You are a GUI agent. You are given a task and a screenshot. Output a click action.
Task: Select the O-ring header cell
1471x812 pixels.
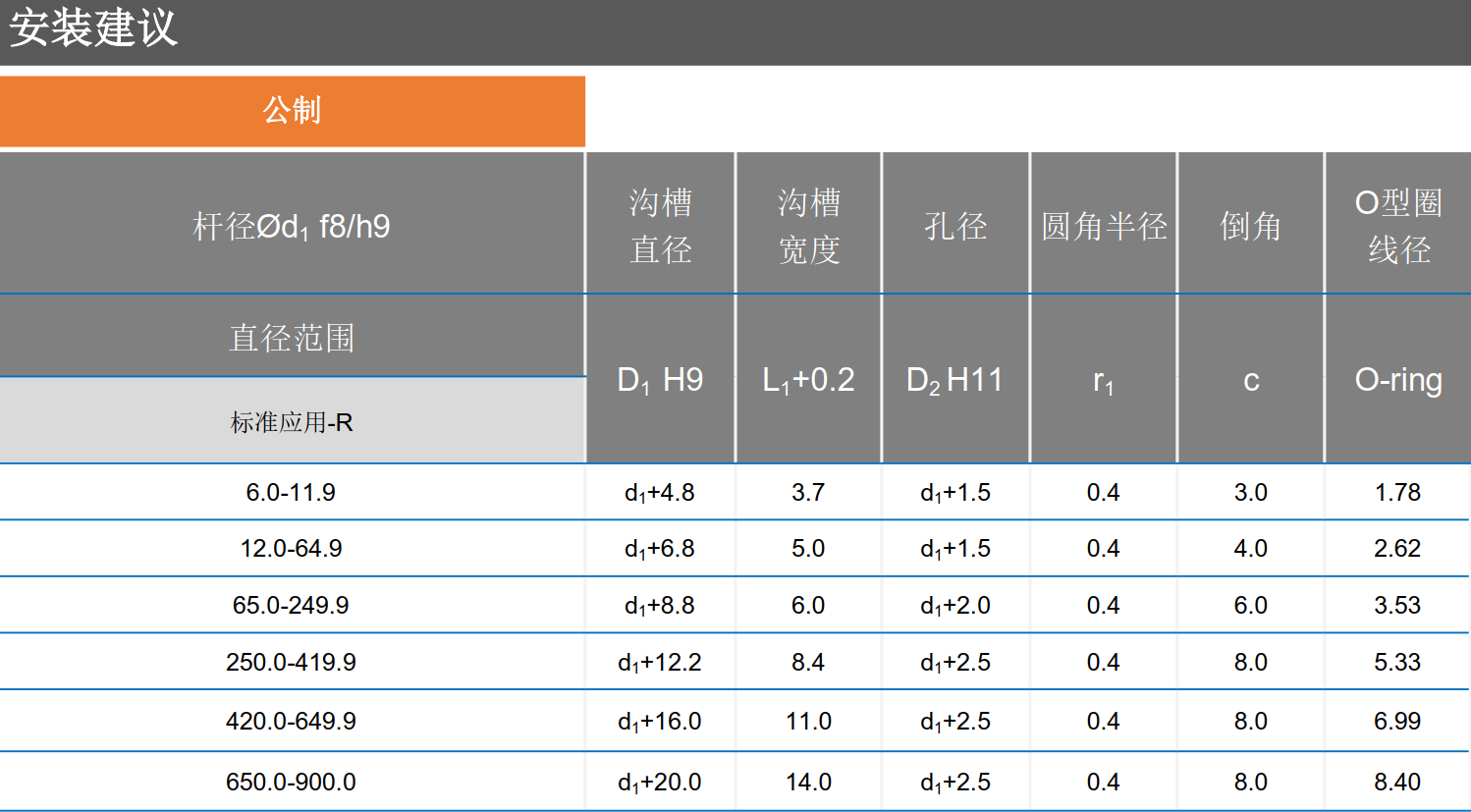pos(1397,380)
